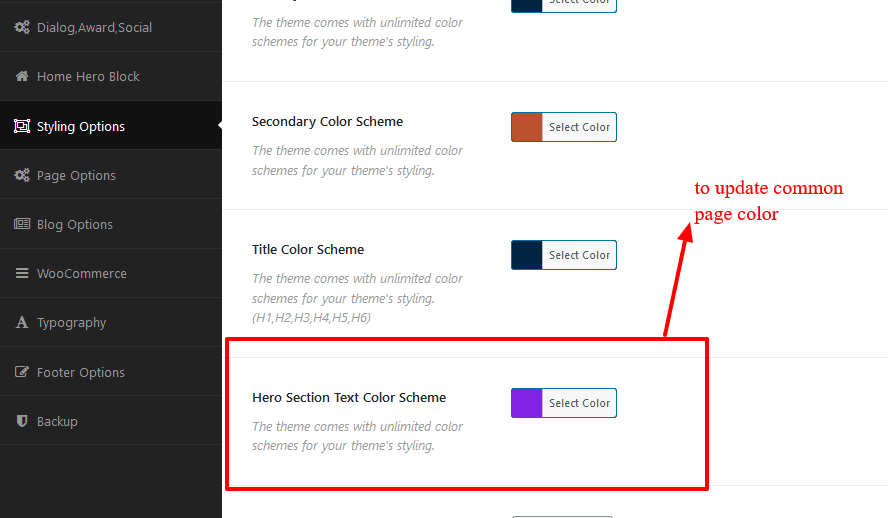888x518 pixels.
Task: Click the gears icon beside Dialog,Award,Social
Action: pyautogui.click(x=22, y=27)
